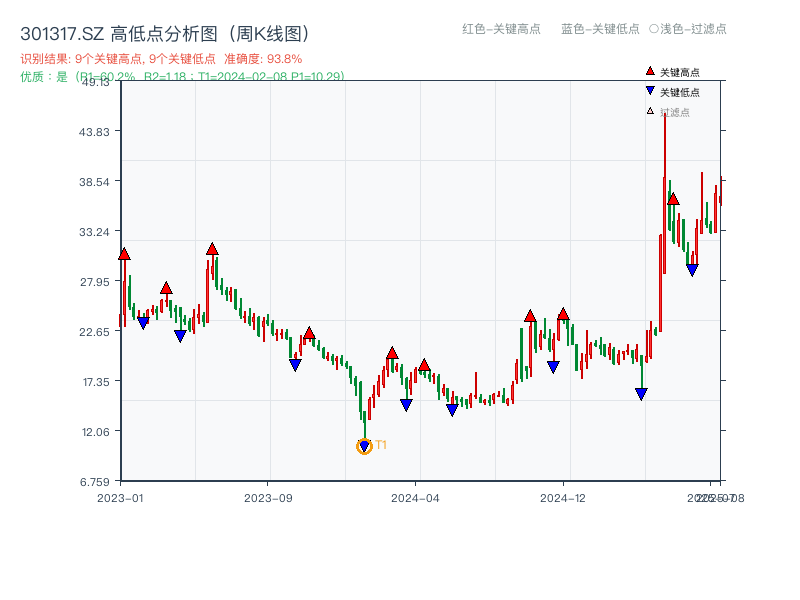The height and width of the screenshot is (600, 800).
Task: Click the x-axis label 2023-09
Action: click(x=268, y=498)
